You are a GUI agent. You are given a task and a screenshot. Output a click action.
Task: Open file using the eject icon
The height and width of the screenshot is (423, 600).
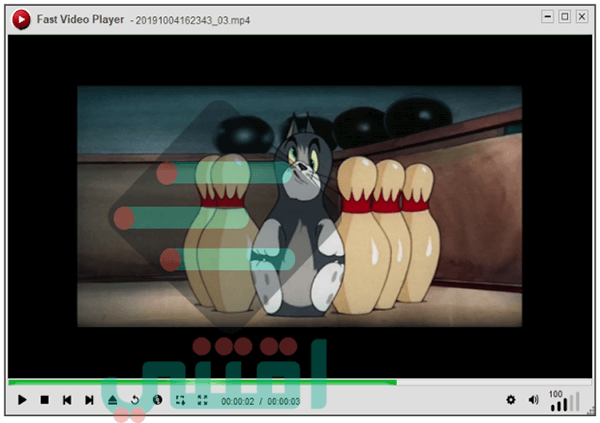112,400
